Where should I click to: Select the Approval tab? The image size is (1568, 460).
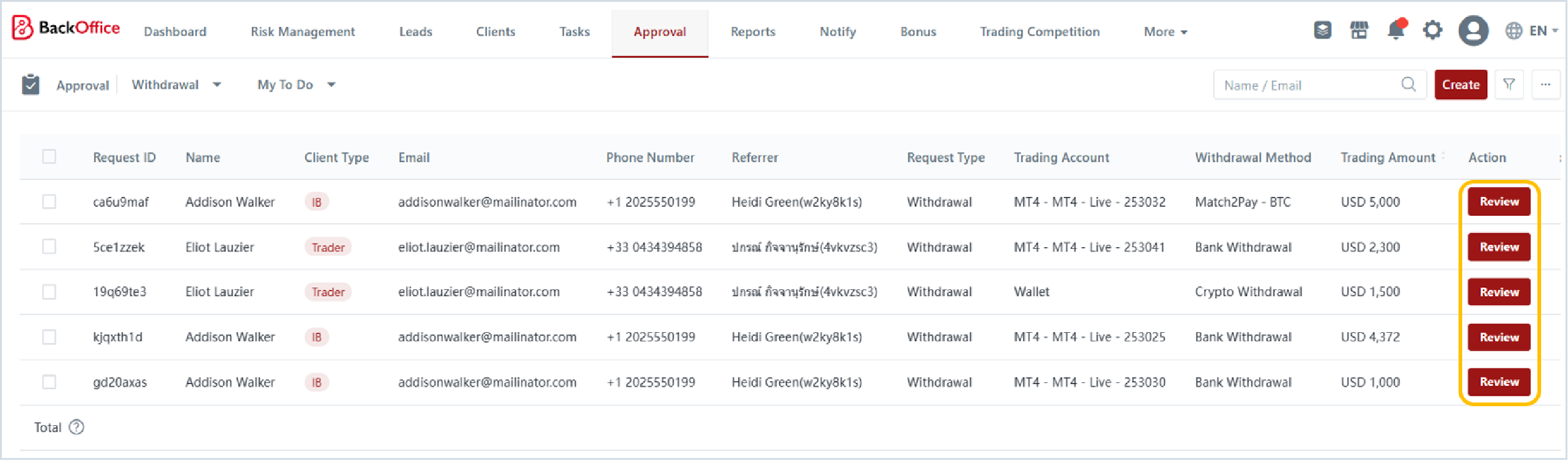[x=659, y=32]
